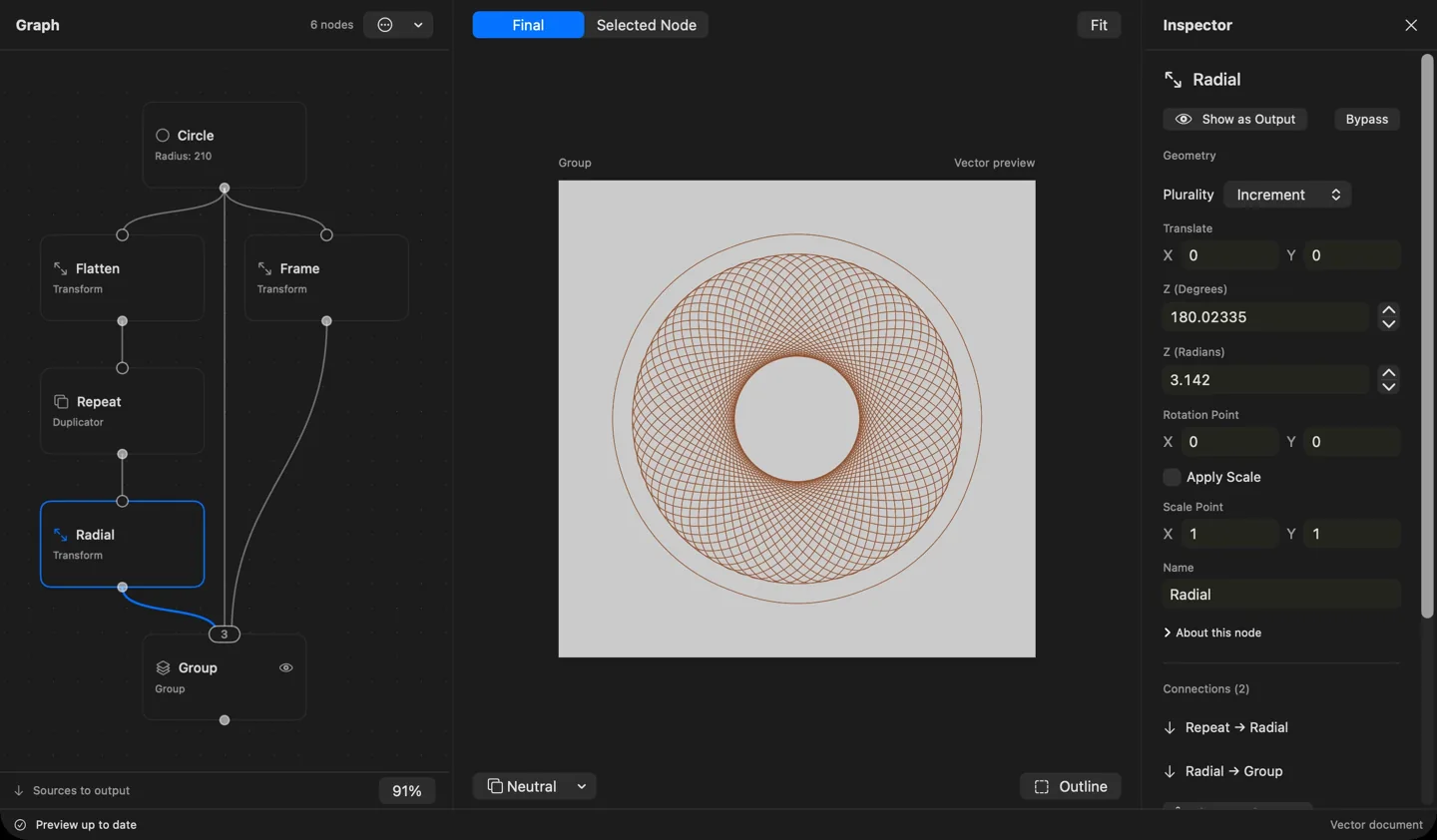This screenshot has height=840, width=1437.
Task: Switch to the Final preview tab
Action: 528,25
